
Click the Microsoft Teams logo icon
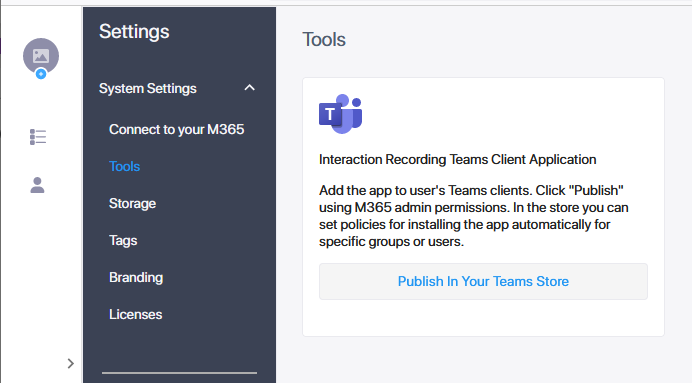(x=341, y=113)
